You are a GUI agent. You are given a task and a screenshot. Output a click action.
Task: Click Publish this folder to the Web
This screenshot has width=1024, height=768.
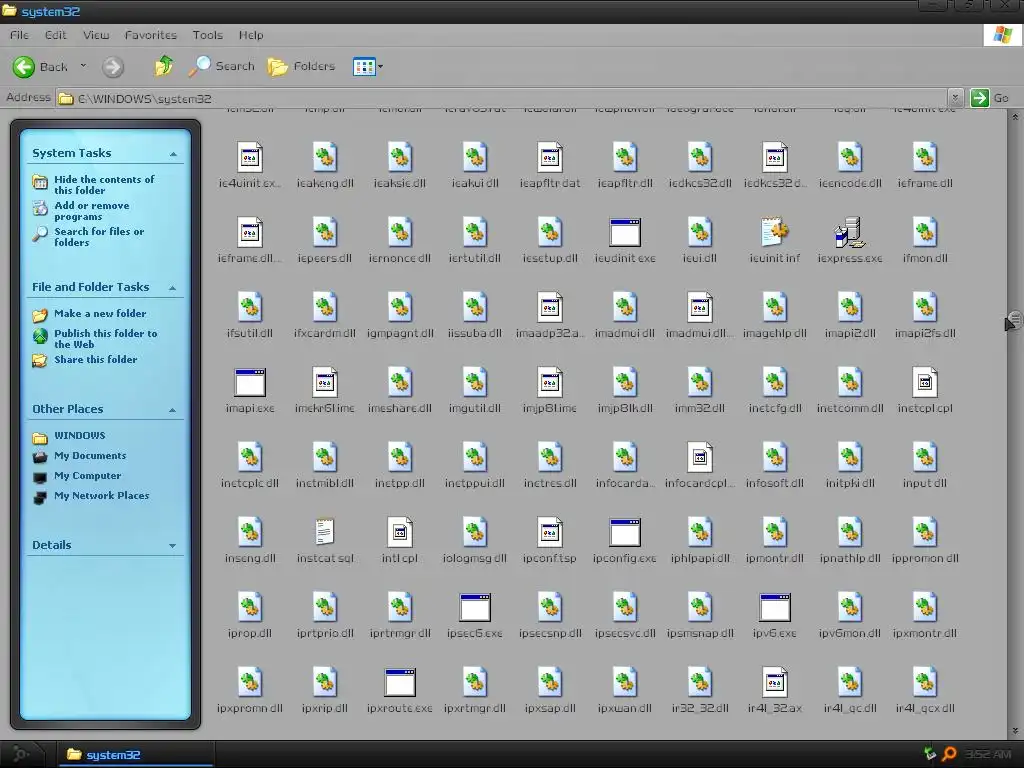(x=106, y=338)
